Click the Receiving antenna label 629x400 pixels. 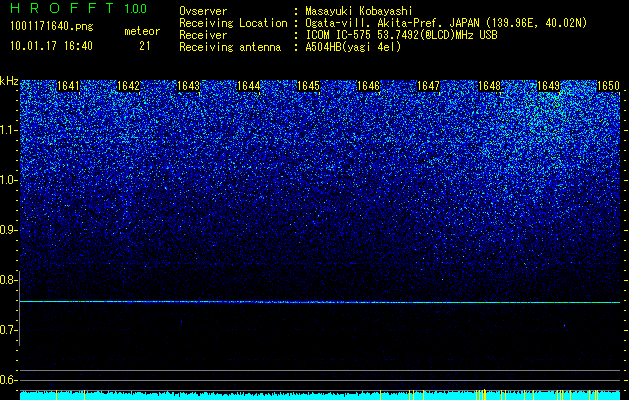(x=230, y=47)
